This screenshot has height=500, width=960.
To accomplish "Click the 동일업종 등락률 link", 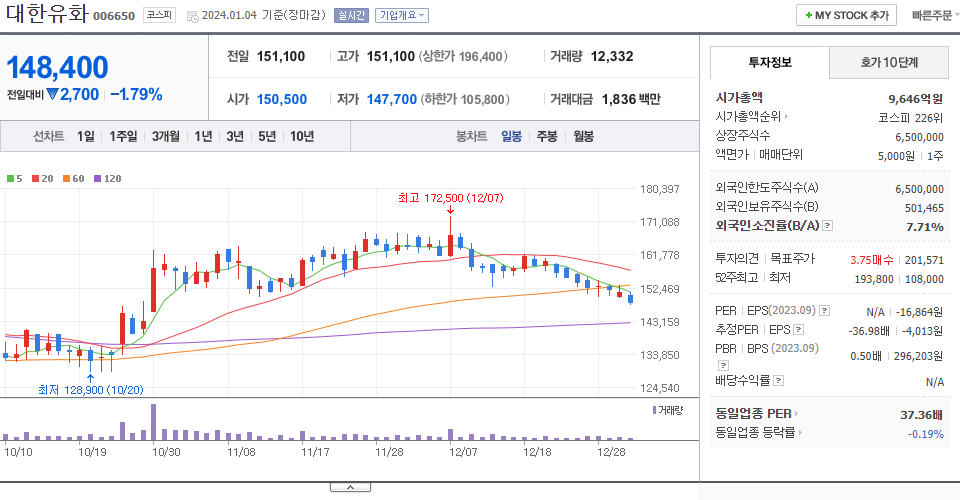I will click(x=755, y=433).
